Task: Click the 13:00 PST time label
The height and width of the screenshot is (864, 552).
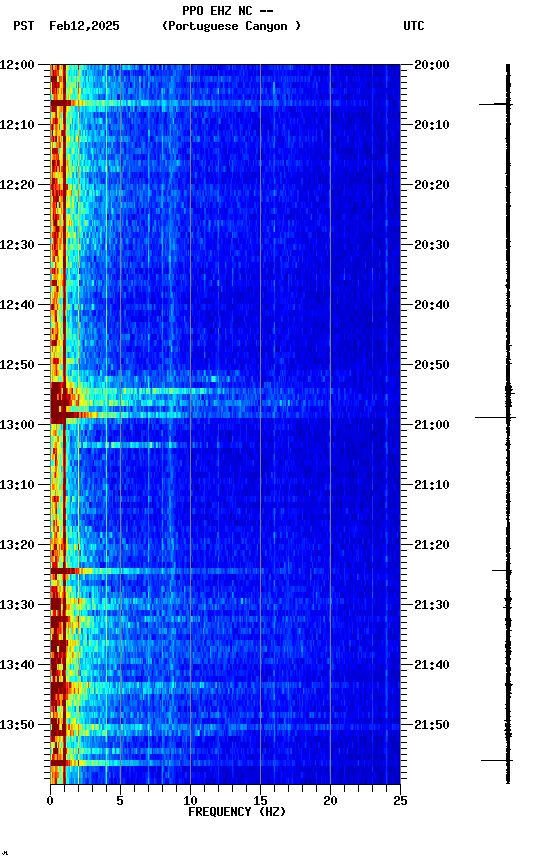Action: [x=17, y=425]
